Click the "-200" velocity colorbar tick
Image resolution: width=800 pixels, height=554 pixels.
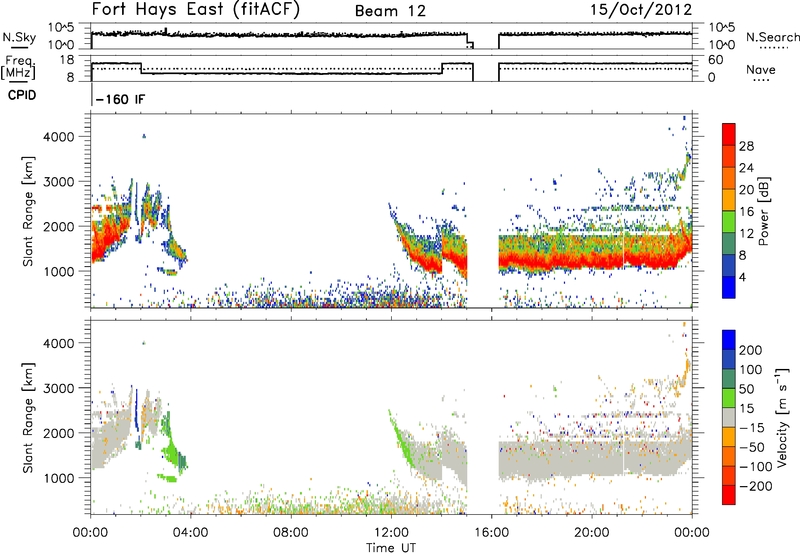tap(756, 486)
